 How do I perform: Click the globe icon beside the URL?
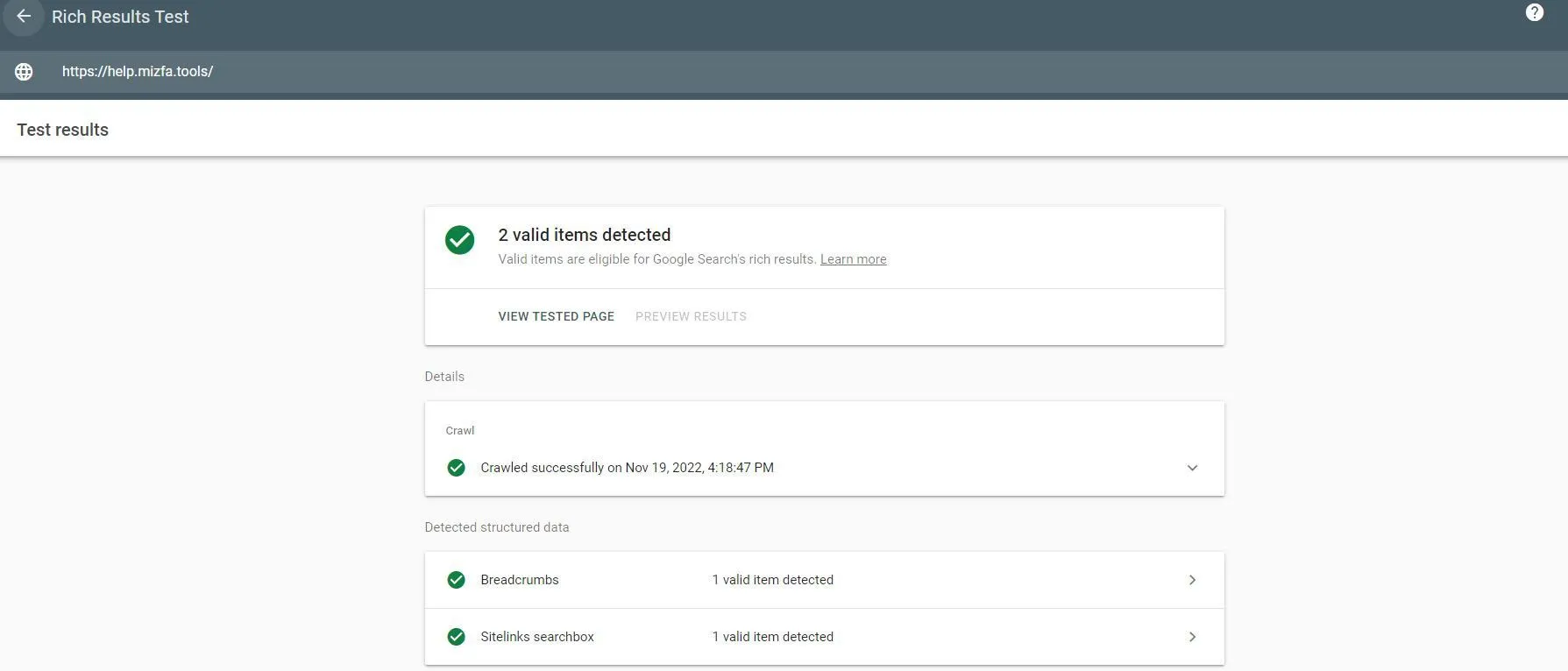[x=24, y=72]
